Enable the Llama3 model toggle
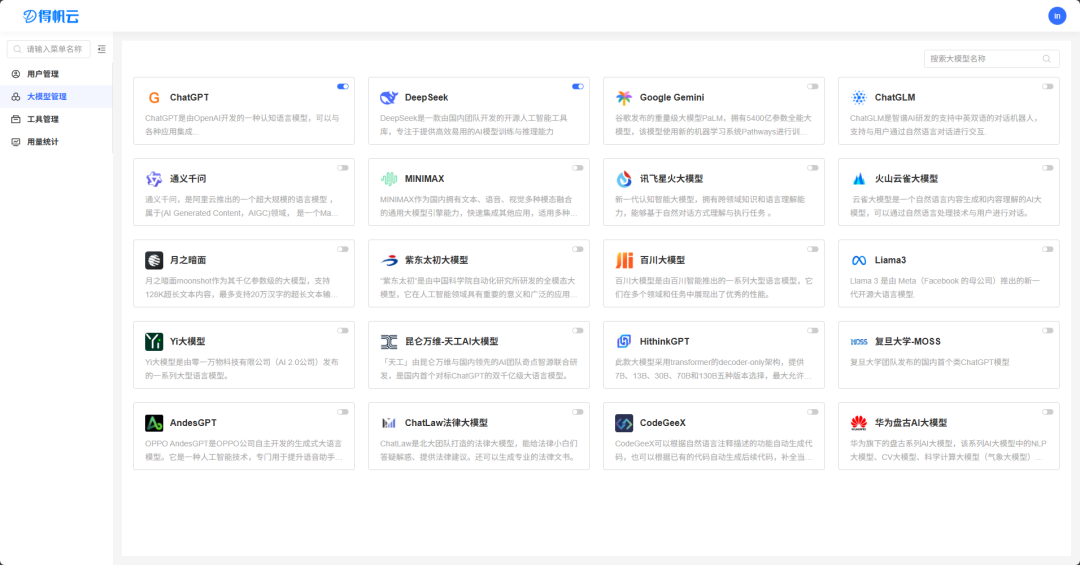Screen dimensions: 1080x565 pos(1048,249)
